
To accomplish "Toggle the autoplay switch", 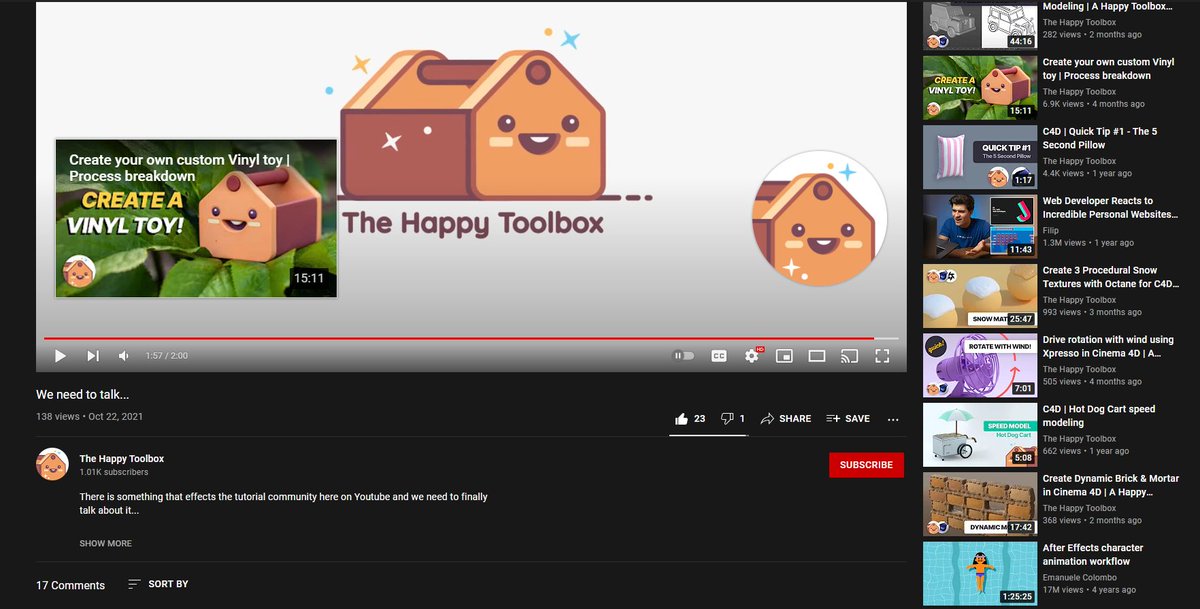I will pyautogui.click(x=684, y=355).
